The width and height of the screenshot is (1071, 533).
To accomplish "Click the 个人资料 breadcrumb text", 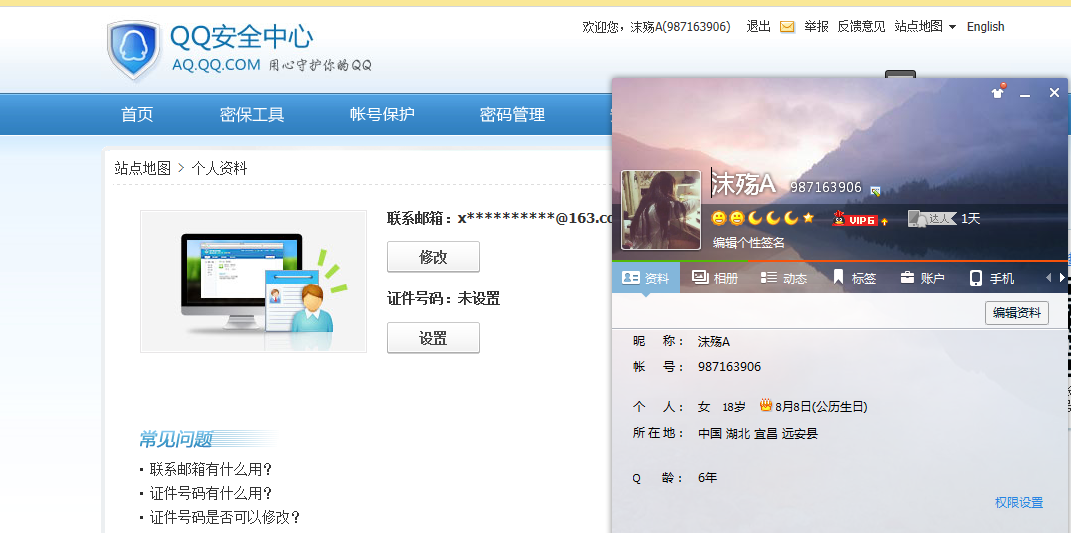I will 219,168.
